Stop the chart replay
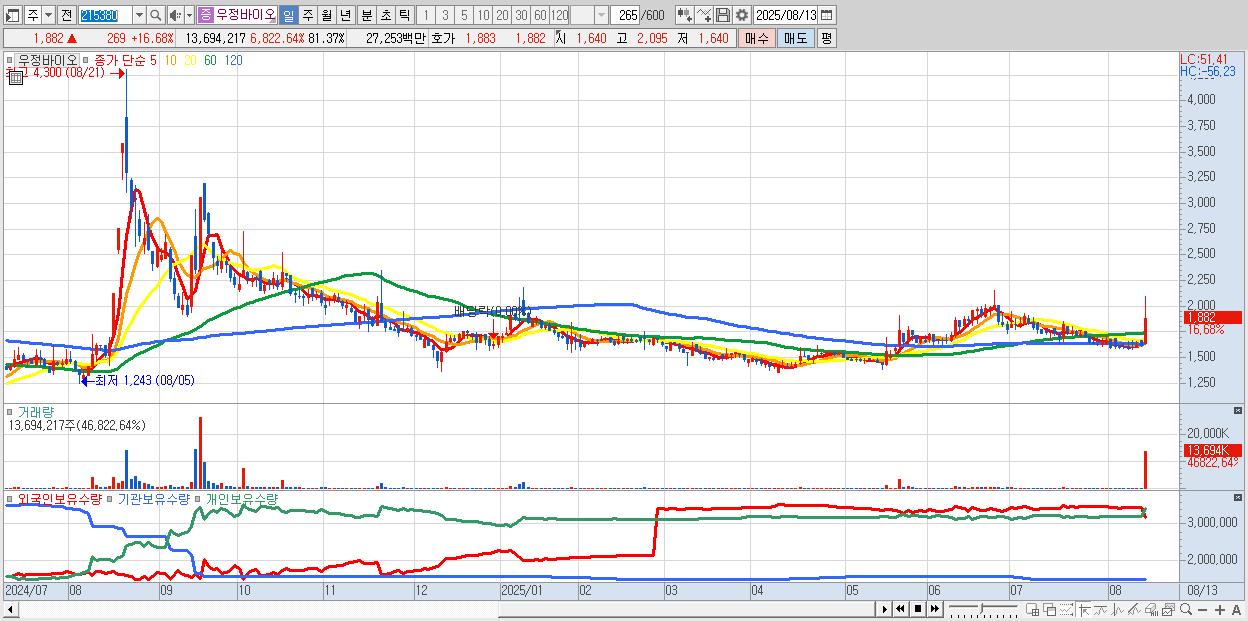Image resolution: width=1248 pixels, height=621 pixels. pyautogui.click(x=918, y=609)
